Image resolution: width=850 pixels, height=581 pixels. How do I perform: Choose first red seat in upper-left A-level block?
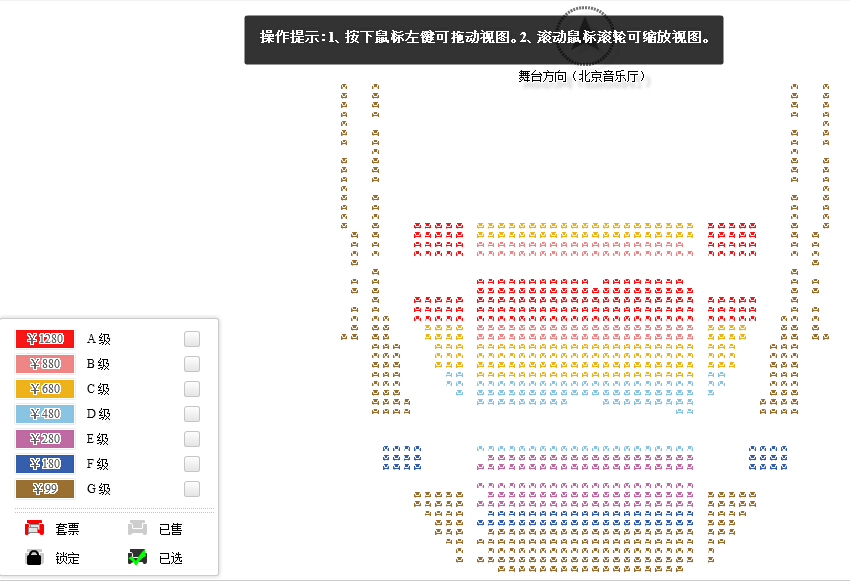[417, 225]
